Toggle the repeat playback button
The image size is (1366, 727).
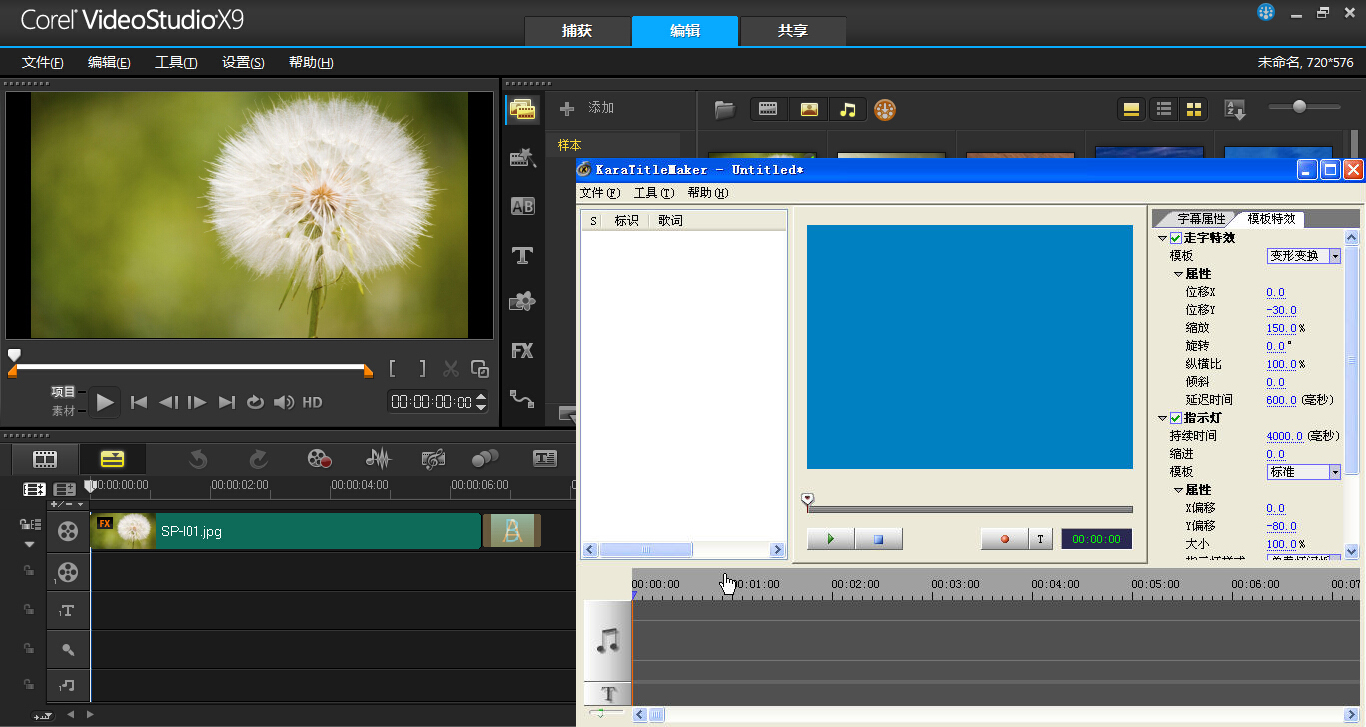pos(255,402)
